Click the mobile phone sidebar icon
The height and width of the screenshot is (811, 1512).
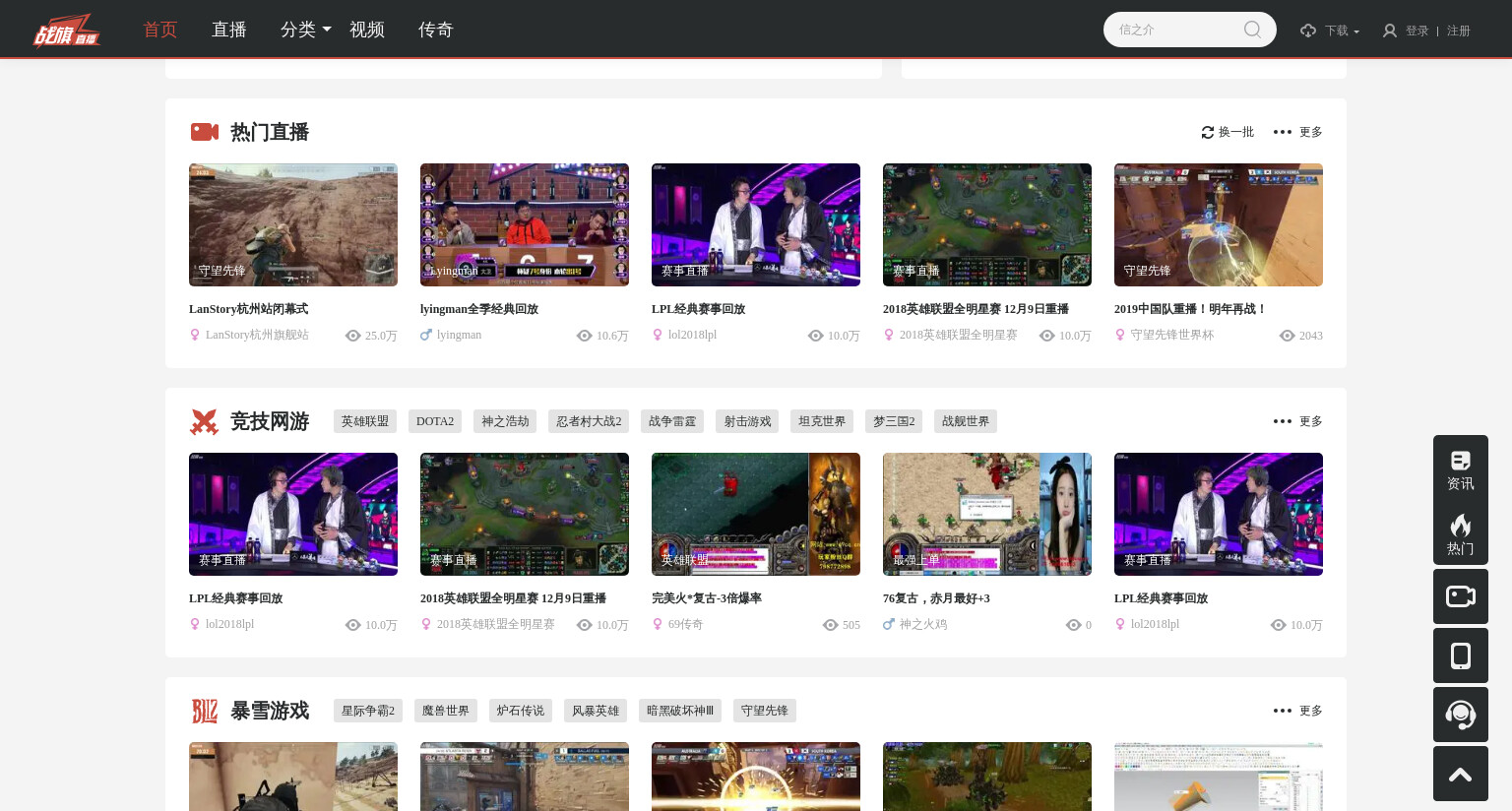(1461, 655)
